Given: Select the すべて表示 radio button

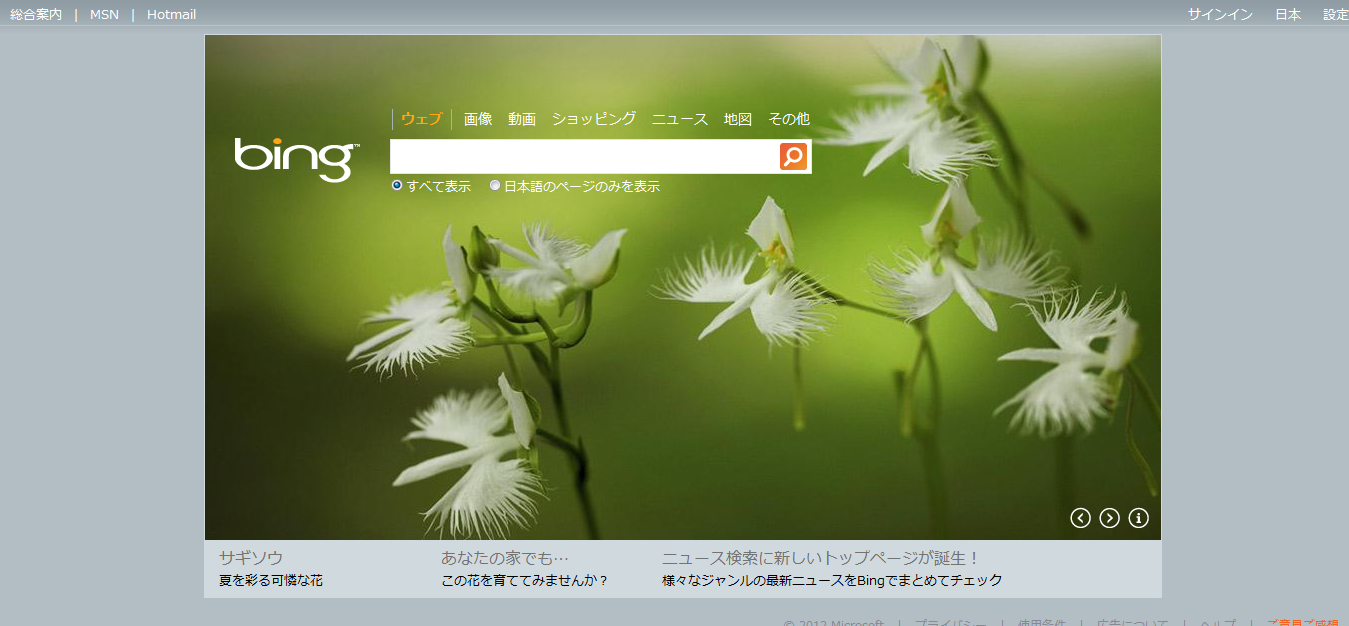Looking at the screenshot, I should tap(397, 185).
